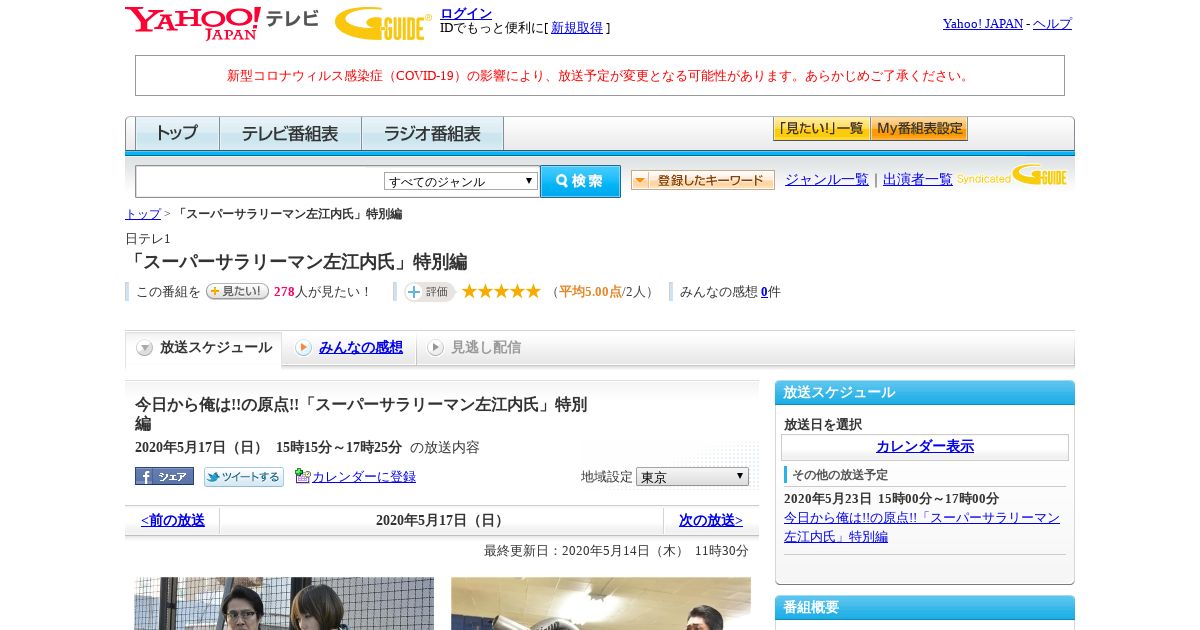Go to 次の放送> next broadcast

711,520
